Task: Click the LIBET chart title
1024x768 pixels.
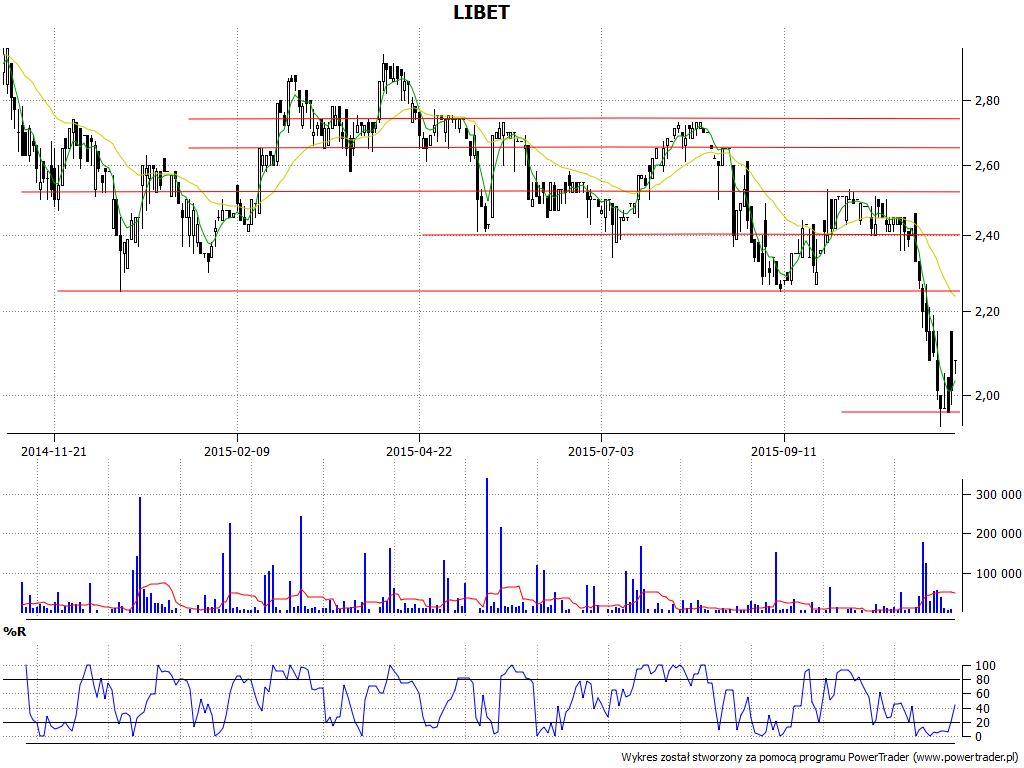Action: tap(481, 12)
